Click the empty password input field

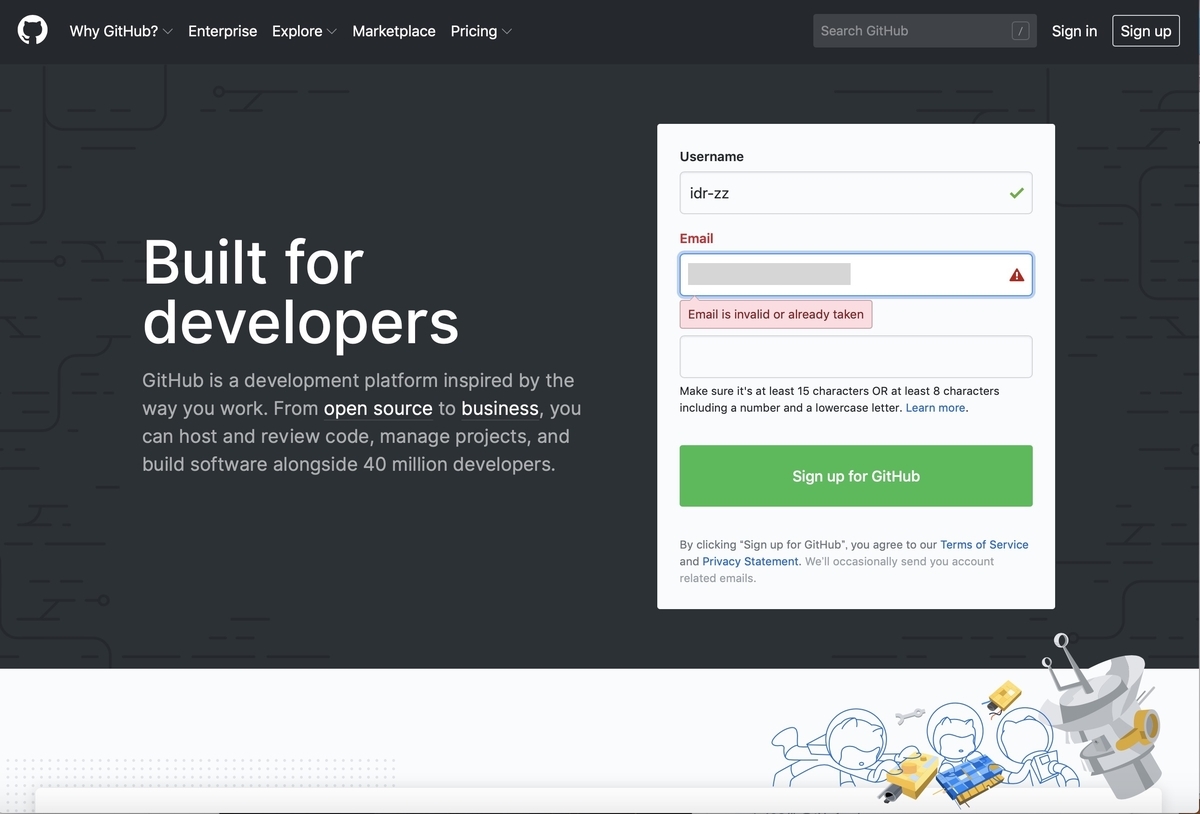pyautogui.click(x=856, y=357)
